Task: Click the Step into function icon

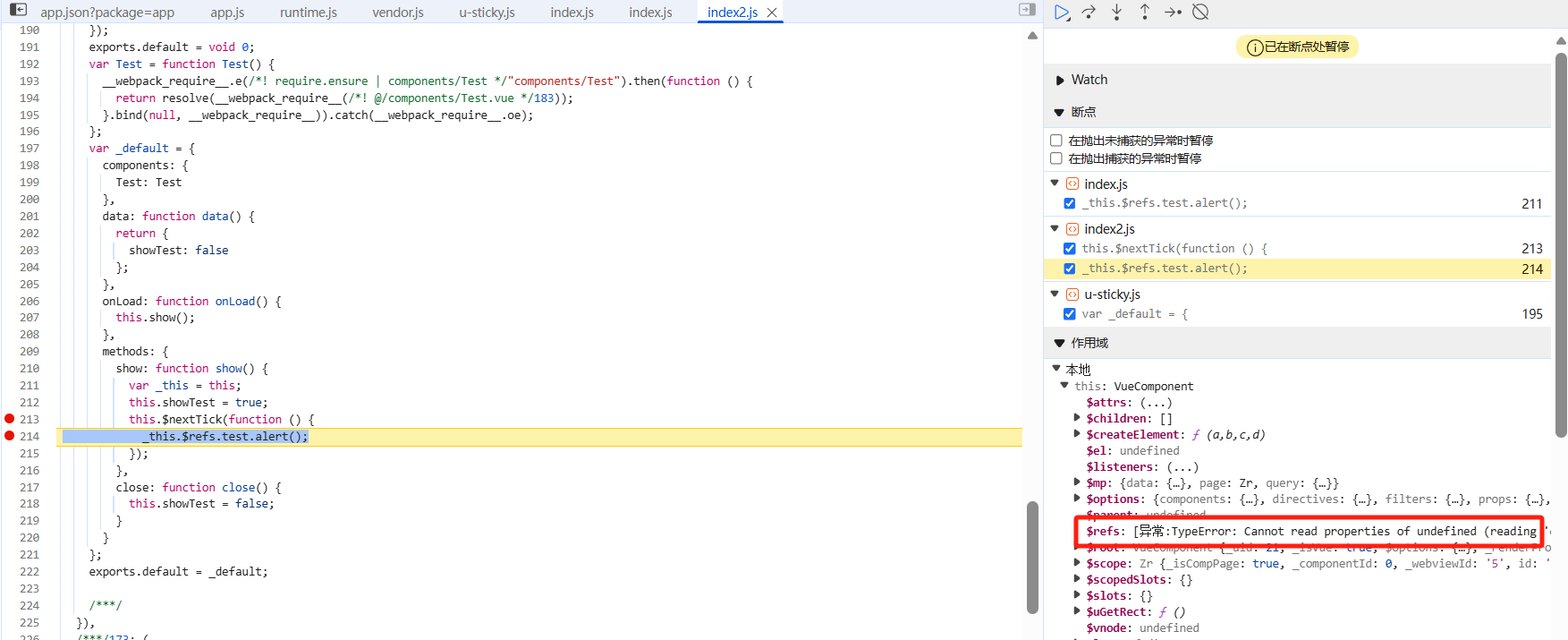Action: [1116, 13]
